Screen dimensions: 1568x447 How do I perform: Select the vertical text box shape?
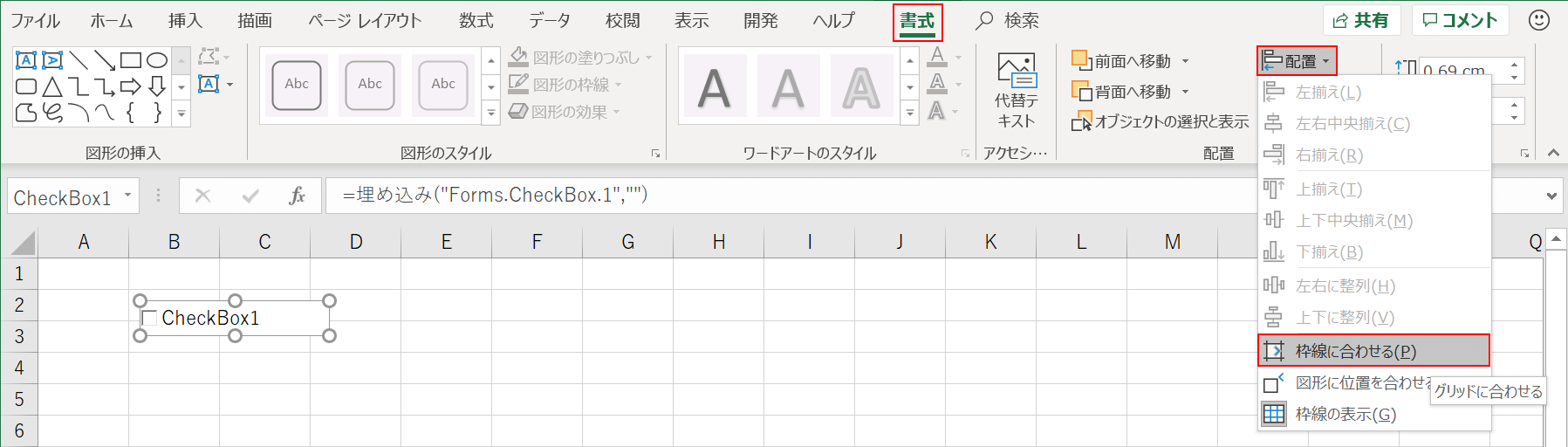coord(52,60)
